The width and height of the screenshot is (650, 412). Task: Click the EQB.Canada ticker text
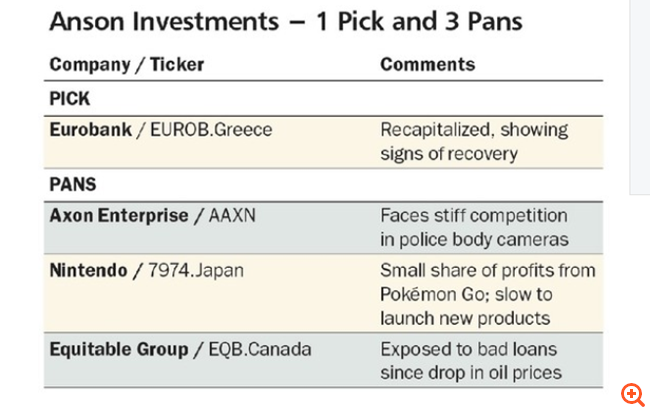pos(260,349)
